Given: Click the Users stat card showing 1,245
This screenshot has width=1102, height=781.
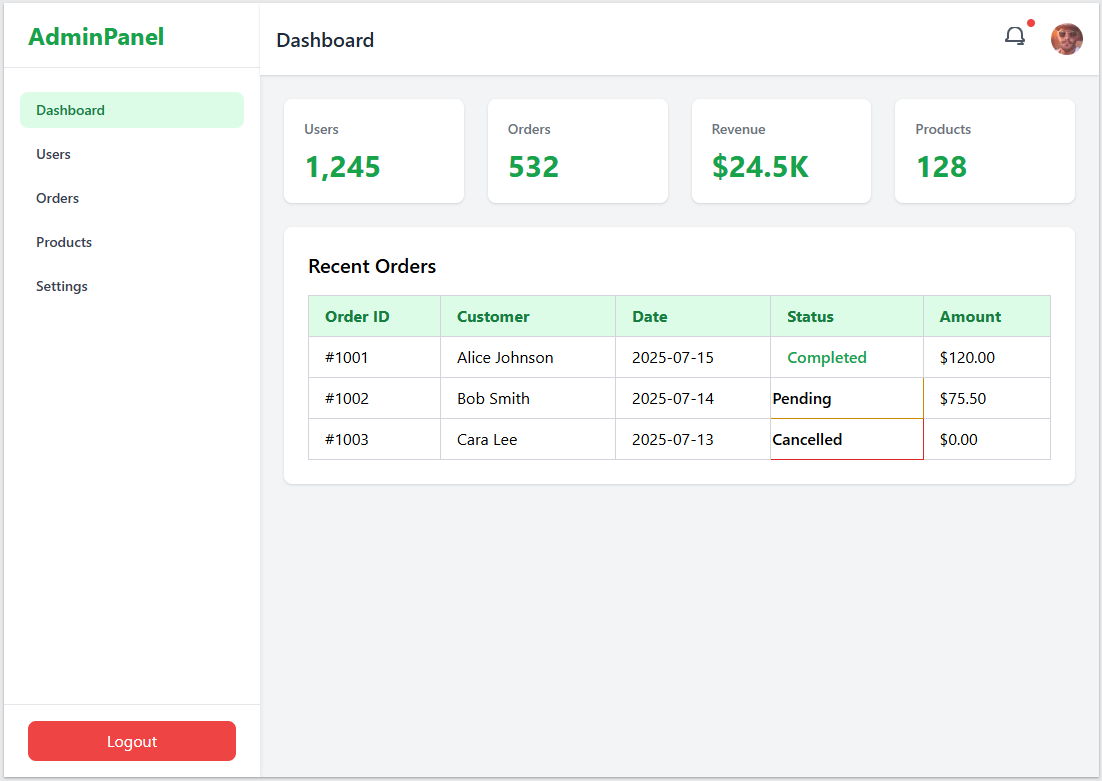Looking at the screenshot, I should click(374, 151).
